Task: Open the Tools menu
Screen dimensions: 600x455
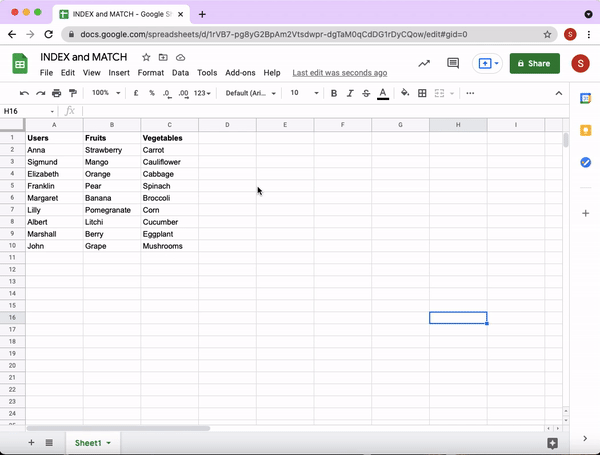Action: tap(207, 73)
